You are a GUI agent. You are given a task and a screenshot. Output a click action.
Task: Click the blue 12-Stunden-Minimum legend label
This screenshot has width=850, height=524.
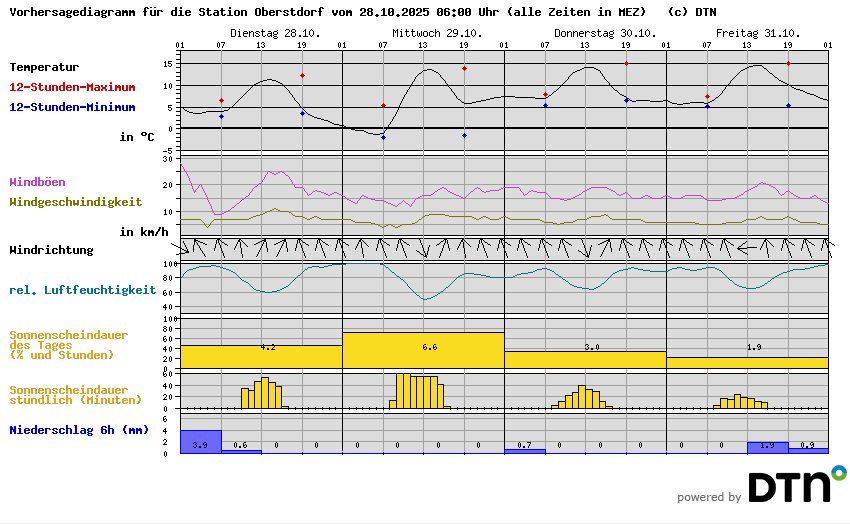[x=72, y=107]
